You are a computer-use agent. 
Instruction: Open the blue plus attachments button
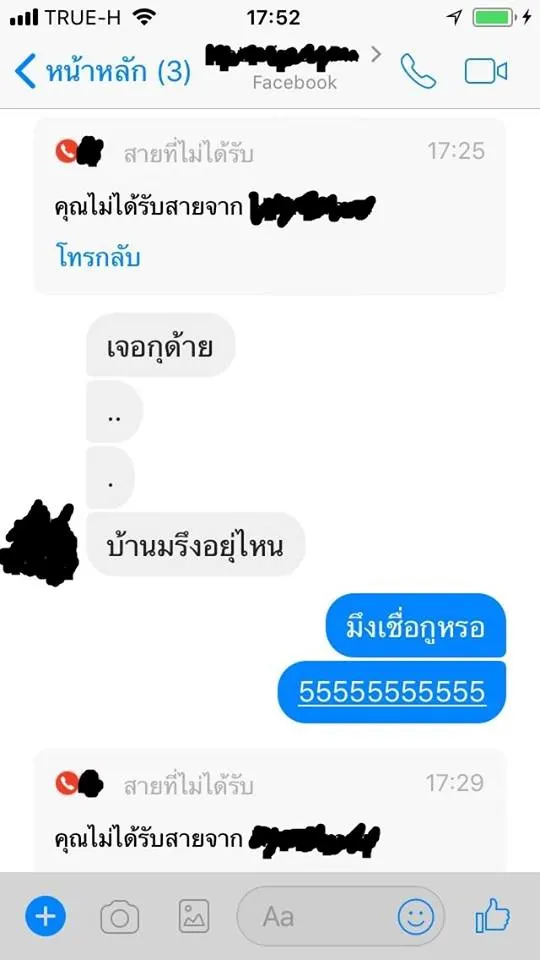click(x=45, y=917)
